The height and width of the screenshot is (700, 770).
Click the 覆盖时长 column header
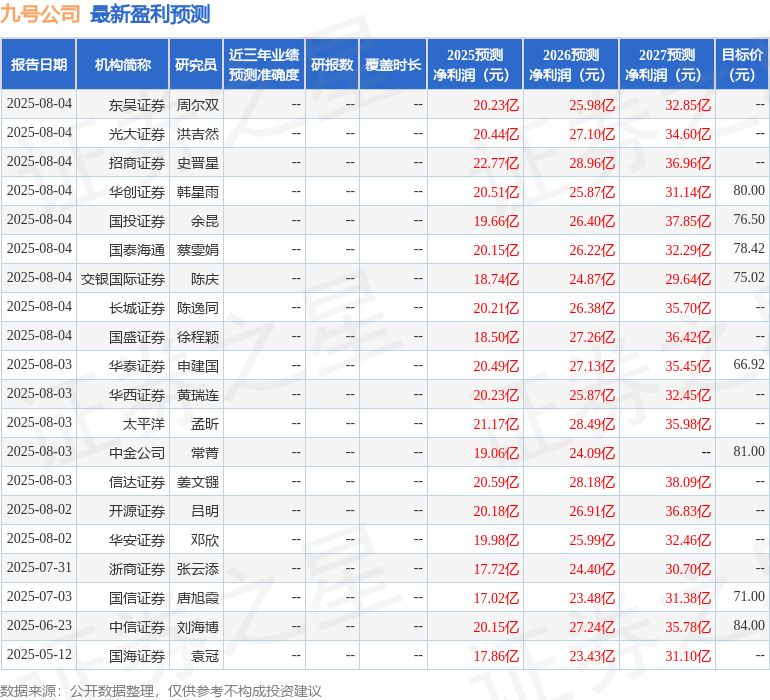pos(393,65)
